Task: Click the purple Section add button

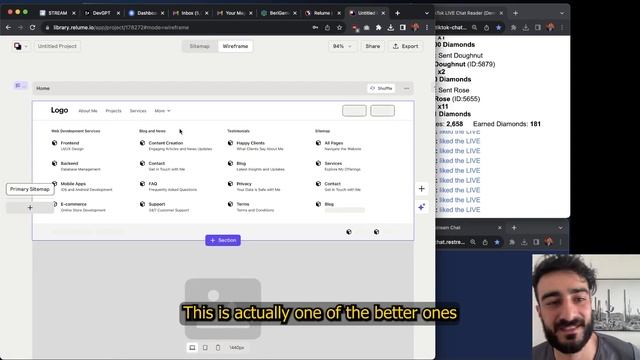Action: coord(223,240)
